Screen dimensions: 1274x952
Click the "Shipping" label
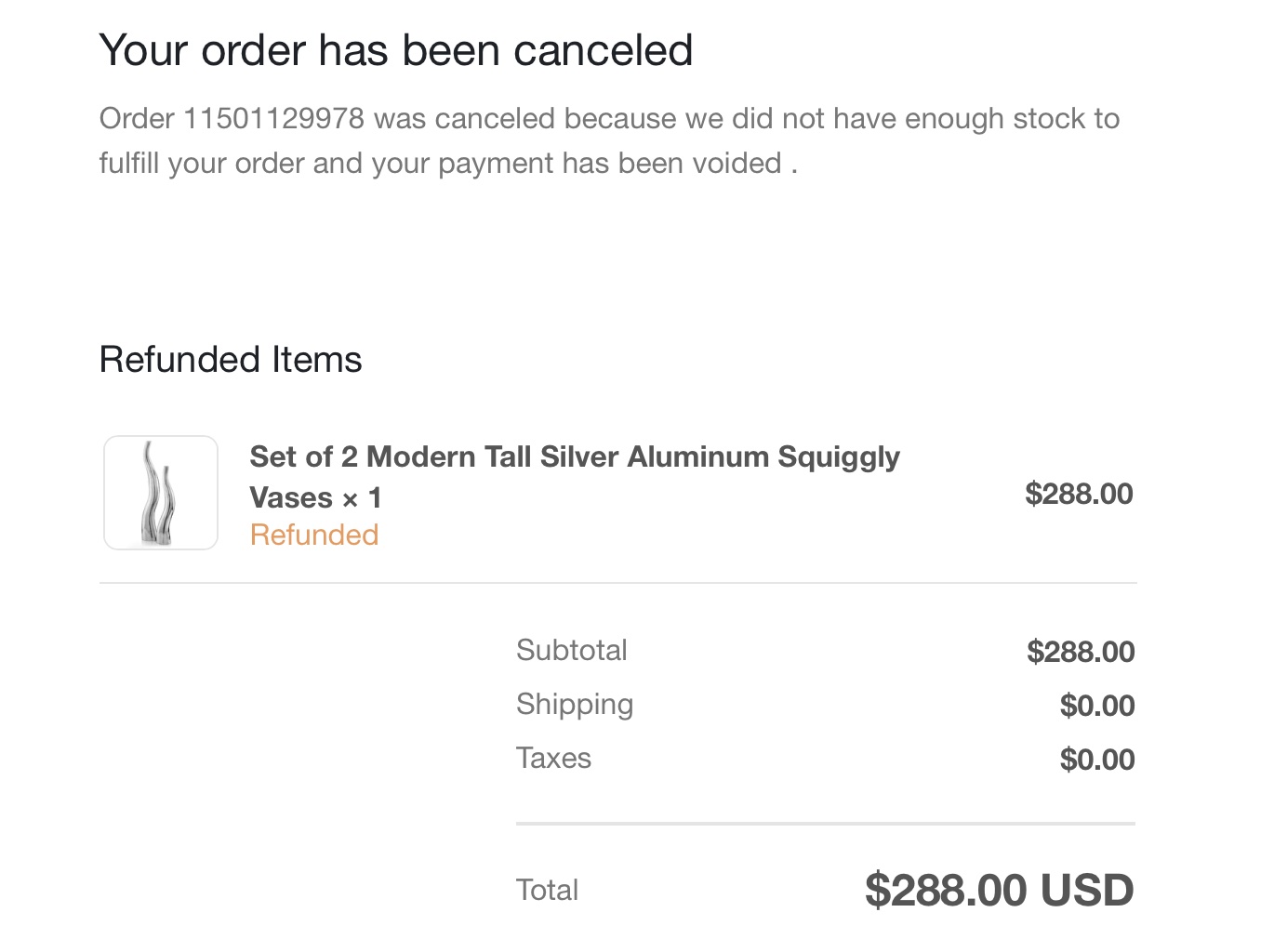pos(575,704)
